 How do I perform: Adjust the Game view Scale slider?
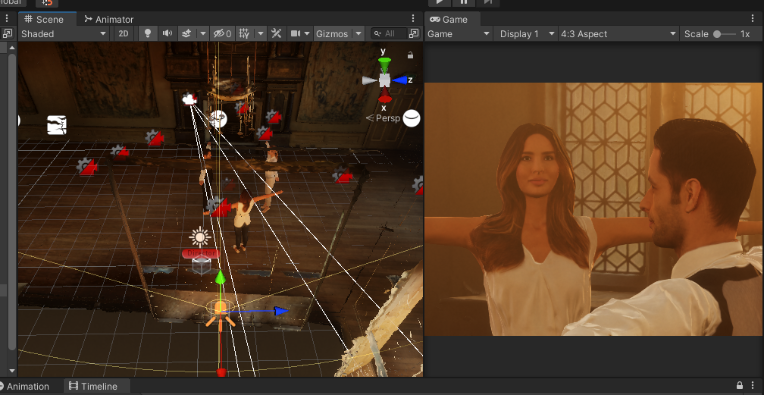(724, 34)
